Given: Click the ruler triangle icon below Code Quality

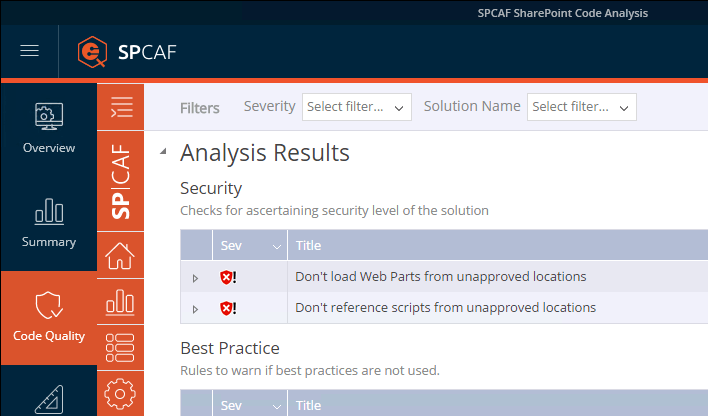Looking at the screenshot, I should [49, 399].
